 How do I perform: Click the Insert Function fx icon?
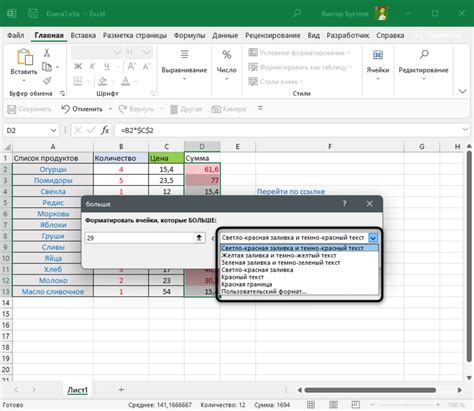105,130
